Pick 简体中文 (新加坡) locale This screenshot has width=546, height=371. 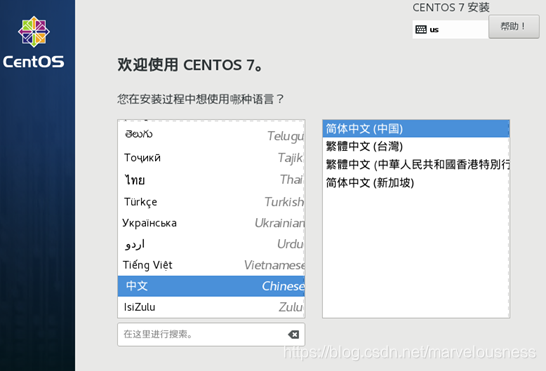416,183
